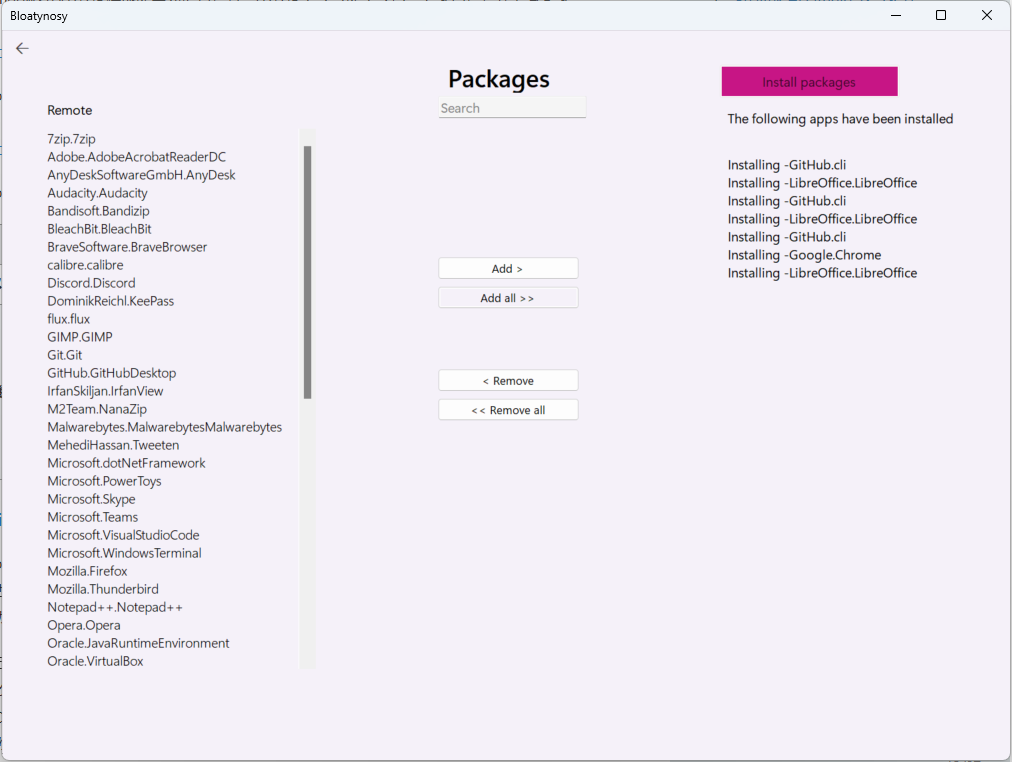Select Adobe.AdobeAcrobatReaderDC package

(x=136, y=156)
